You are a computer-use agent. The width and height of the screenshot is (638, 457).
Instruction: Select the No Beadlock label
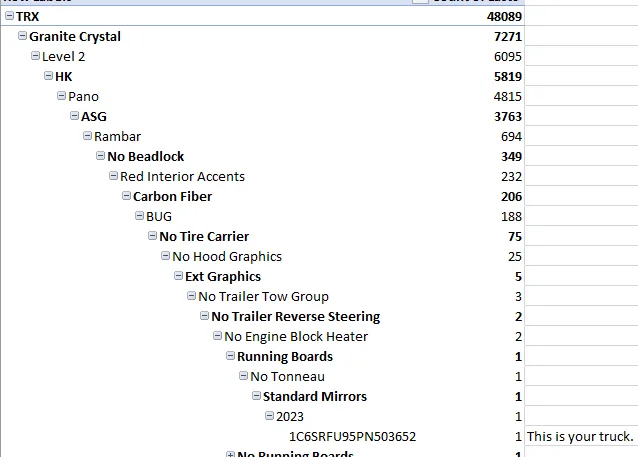pyautogui.click(x=146, y=157)
